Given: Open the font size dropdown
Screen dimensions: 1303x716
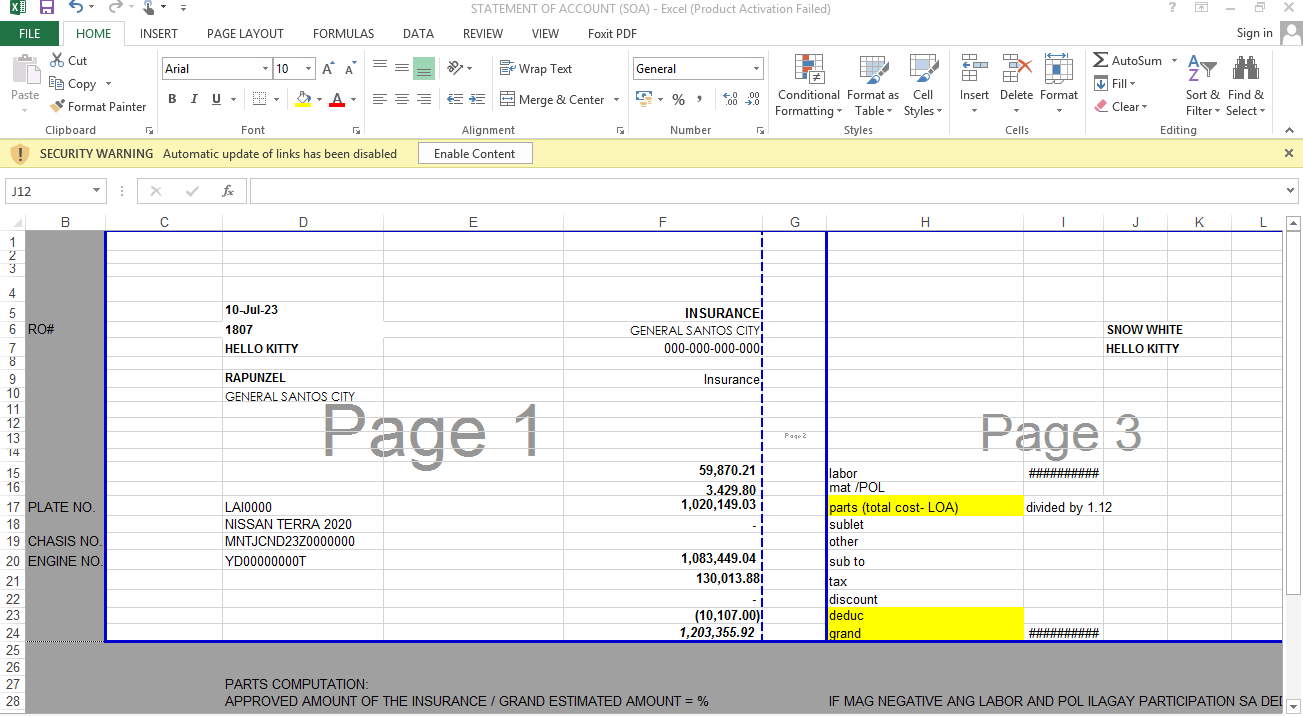Looking at the screenshot, I should [309, 69].
